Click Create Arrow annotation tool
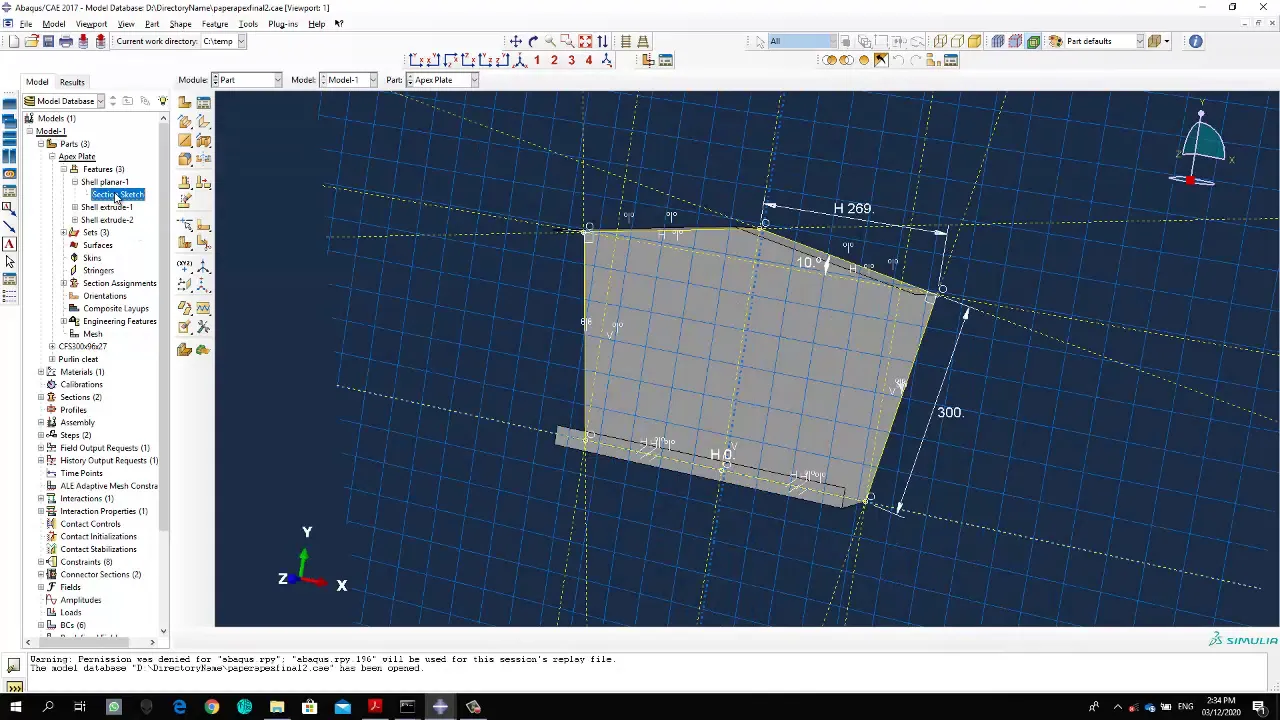 coord(9,227)
